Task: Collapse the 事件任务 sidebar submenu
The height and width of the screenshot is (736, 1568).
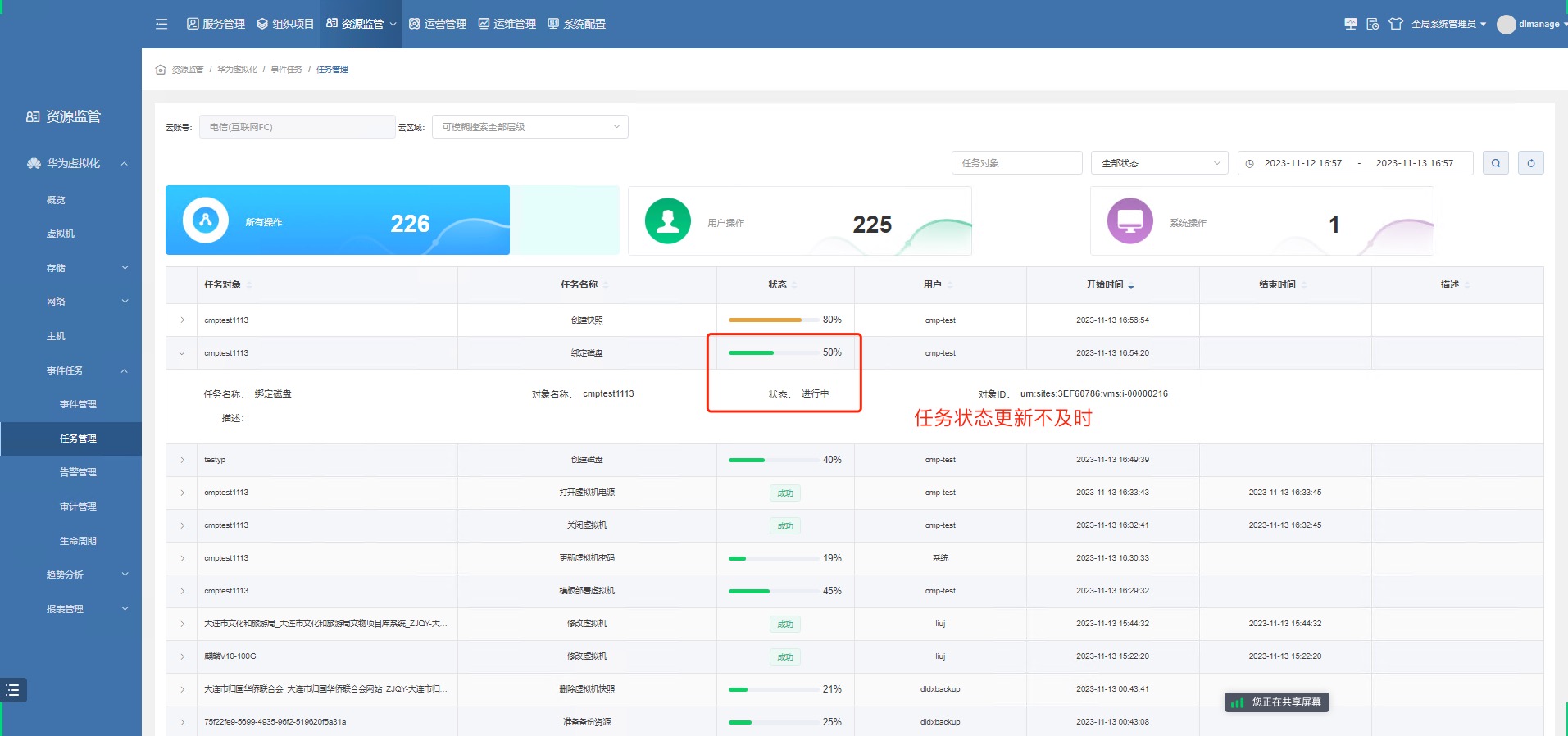Action: 125,371
